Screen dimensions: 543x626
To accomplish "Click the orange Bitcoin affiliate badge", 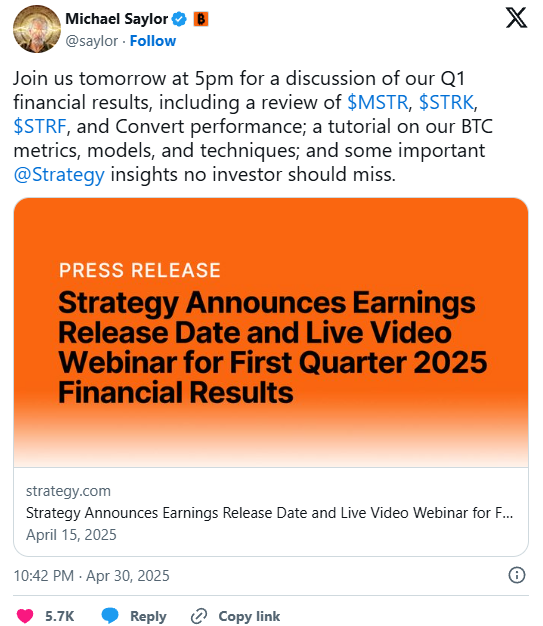I will click(x=201, y=19).
